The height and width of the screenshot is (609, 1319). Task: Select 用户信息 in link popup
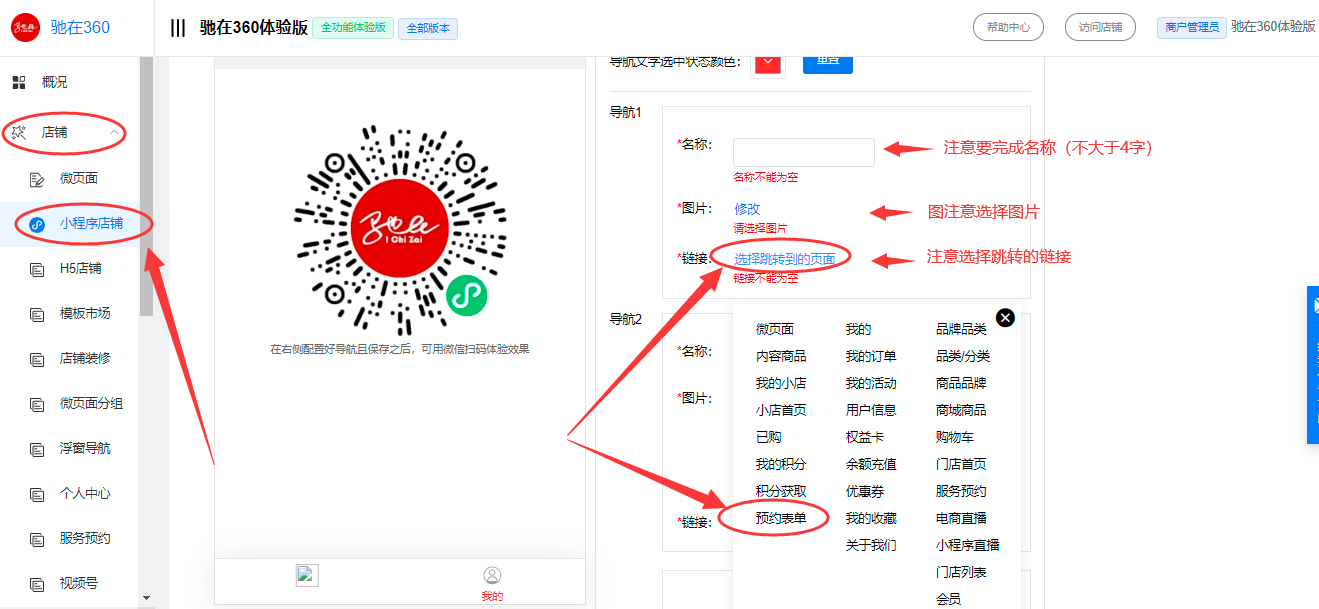tap(871, 410)
